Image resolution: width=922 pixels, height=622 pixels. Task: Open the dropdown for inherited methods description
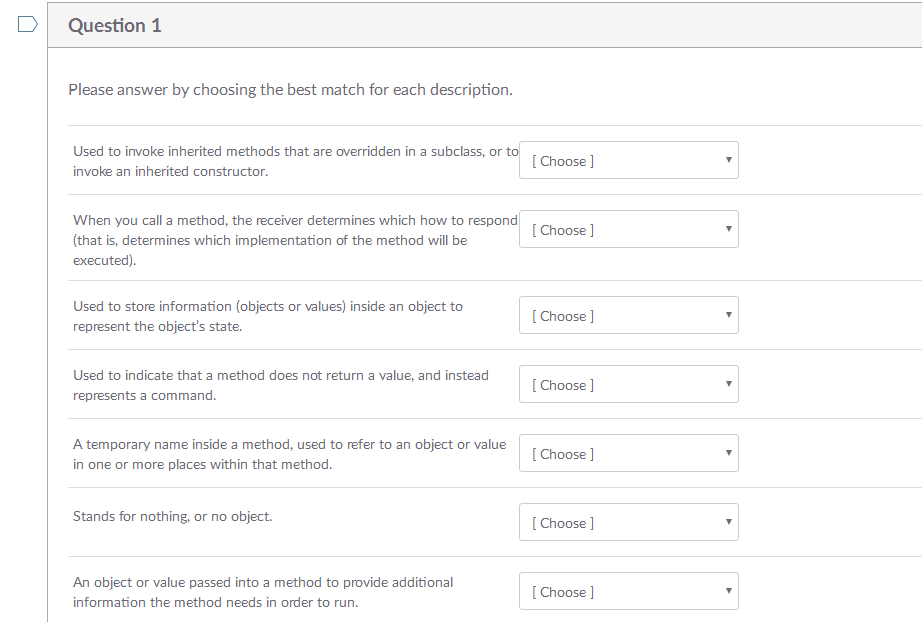tap(628, 160)
